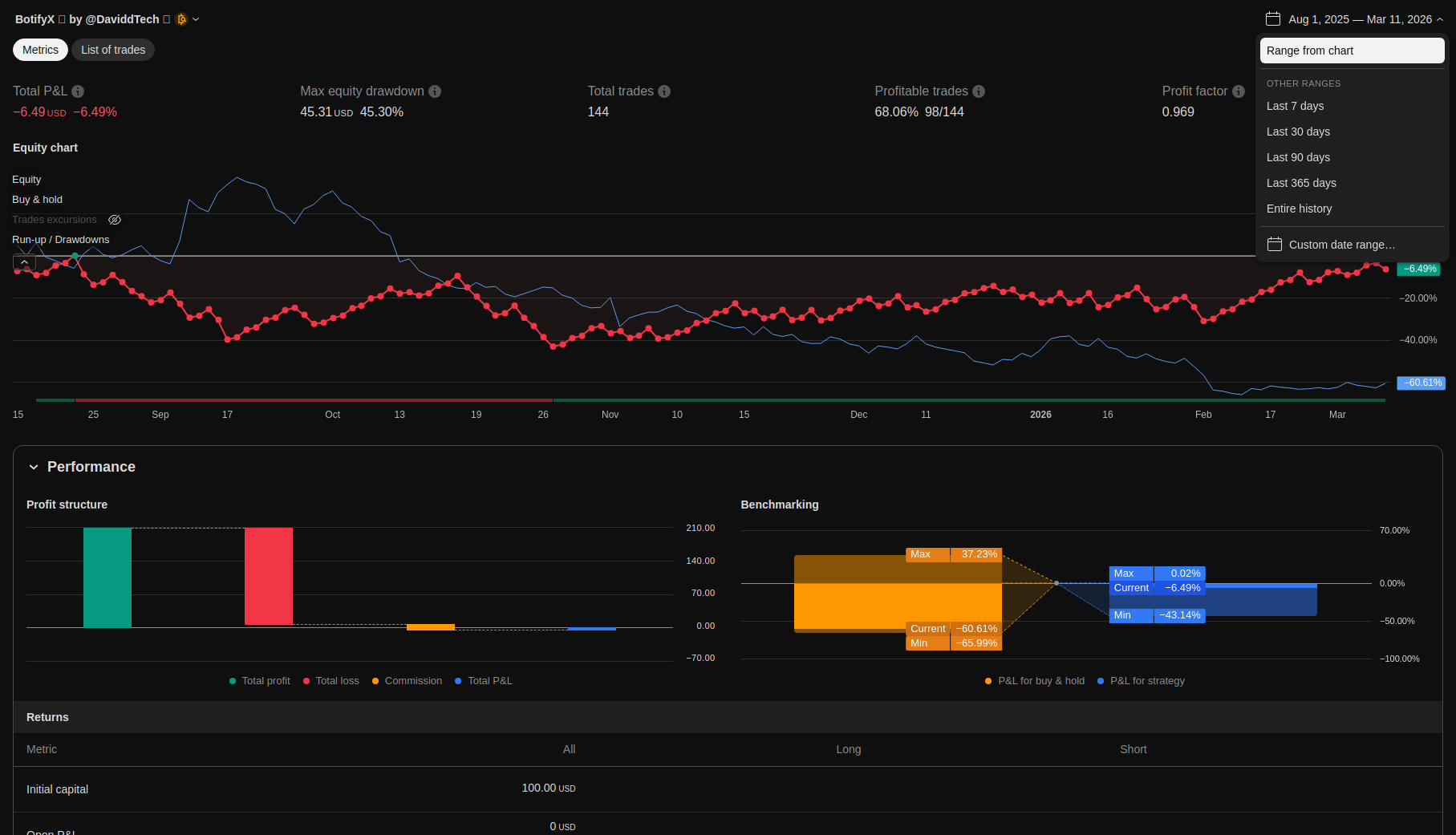This screenshot has height=835, width=1456.
Task: Collapse the Performance section
Action: (x=34, y=467)
